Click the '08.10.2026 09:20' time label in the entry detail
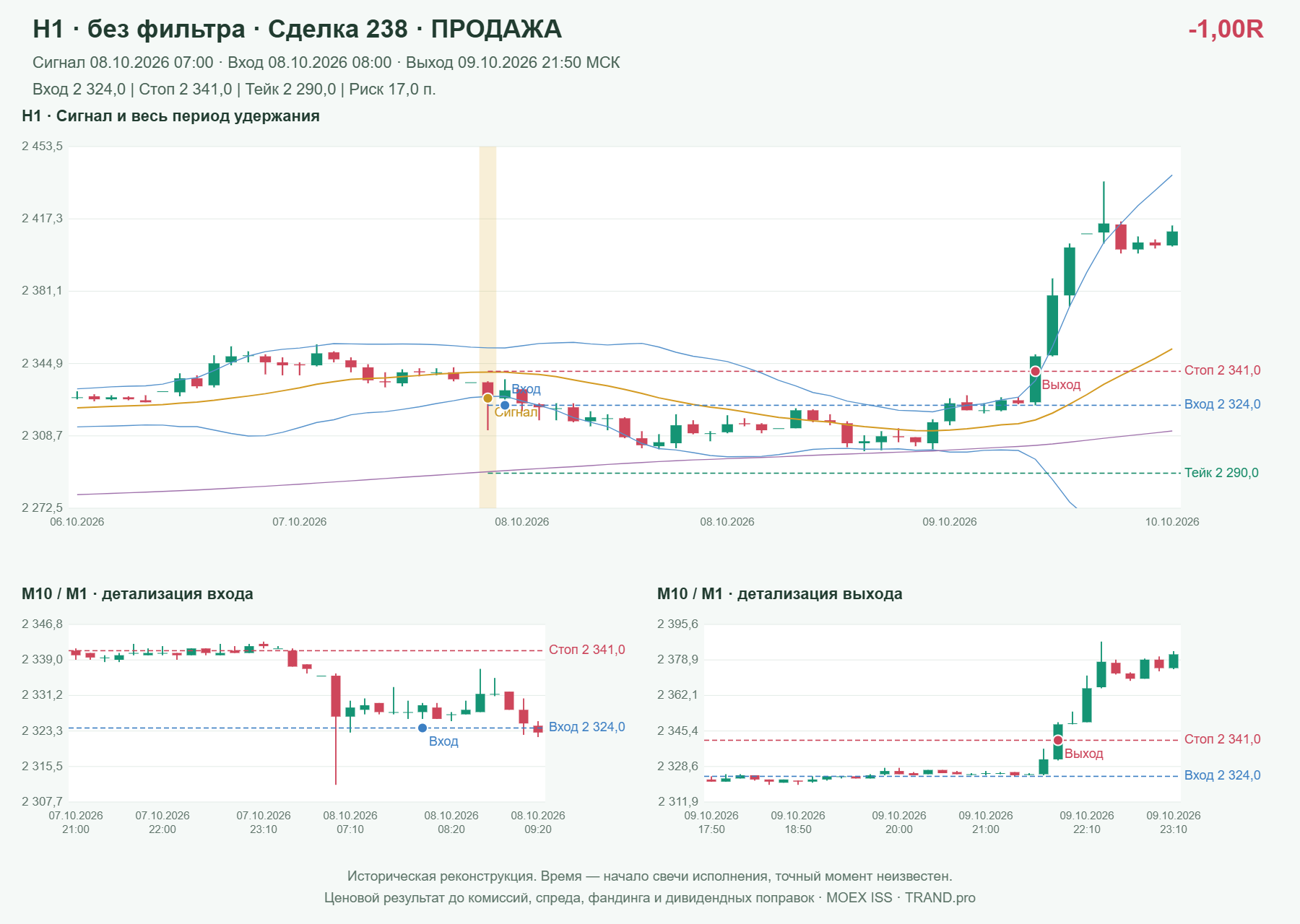 tap(538, 822)
